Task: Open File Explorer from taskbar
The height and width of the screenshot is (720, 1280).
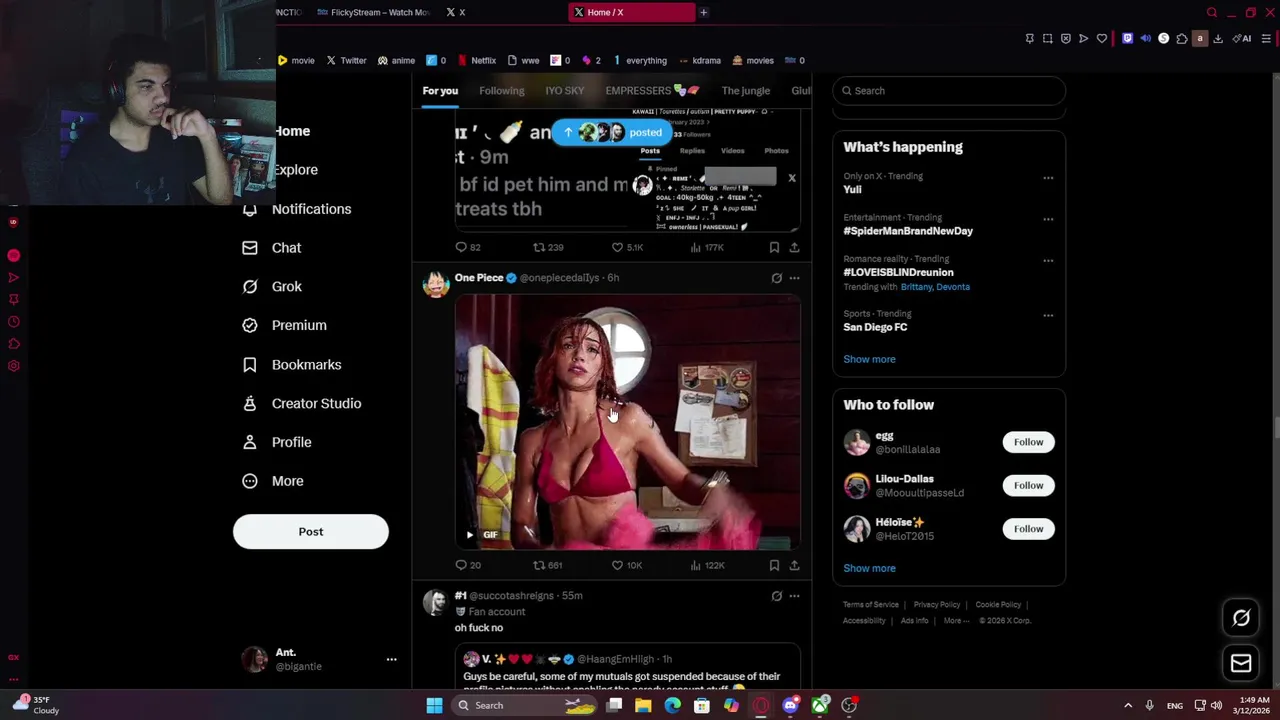Action: (643, 706)
